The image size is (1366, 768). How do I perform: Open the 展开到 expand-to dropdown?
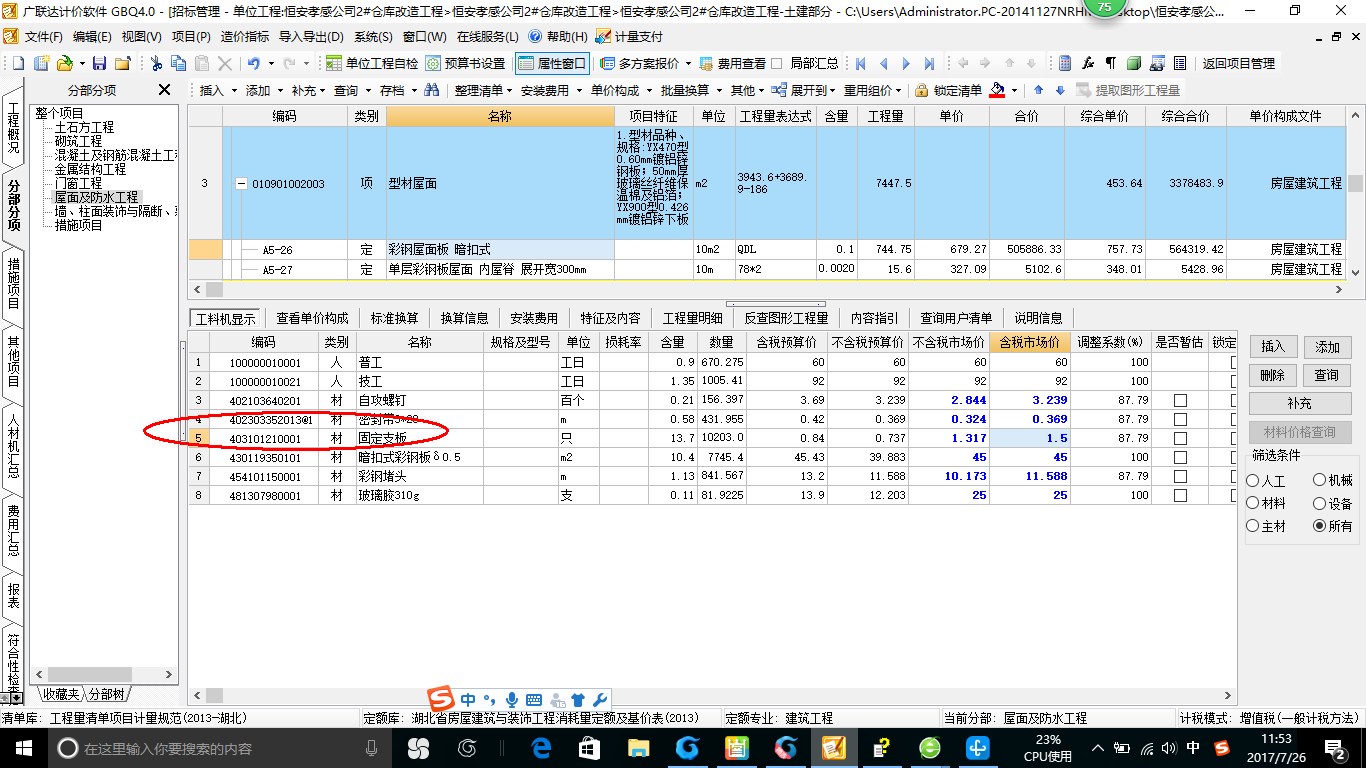805,90
